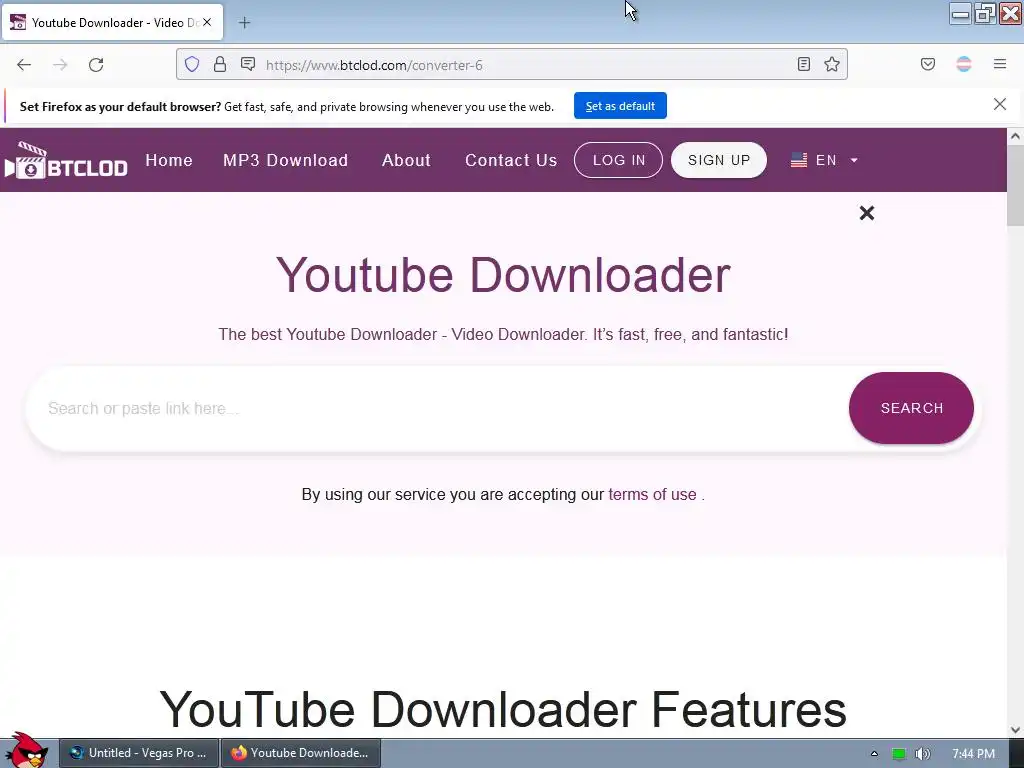Viewport: 1024px width, 768px height.
Task: Click the page scrollbar down arrow
Action: pos(1015,730)
